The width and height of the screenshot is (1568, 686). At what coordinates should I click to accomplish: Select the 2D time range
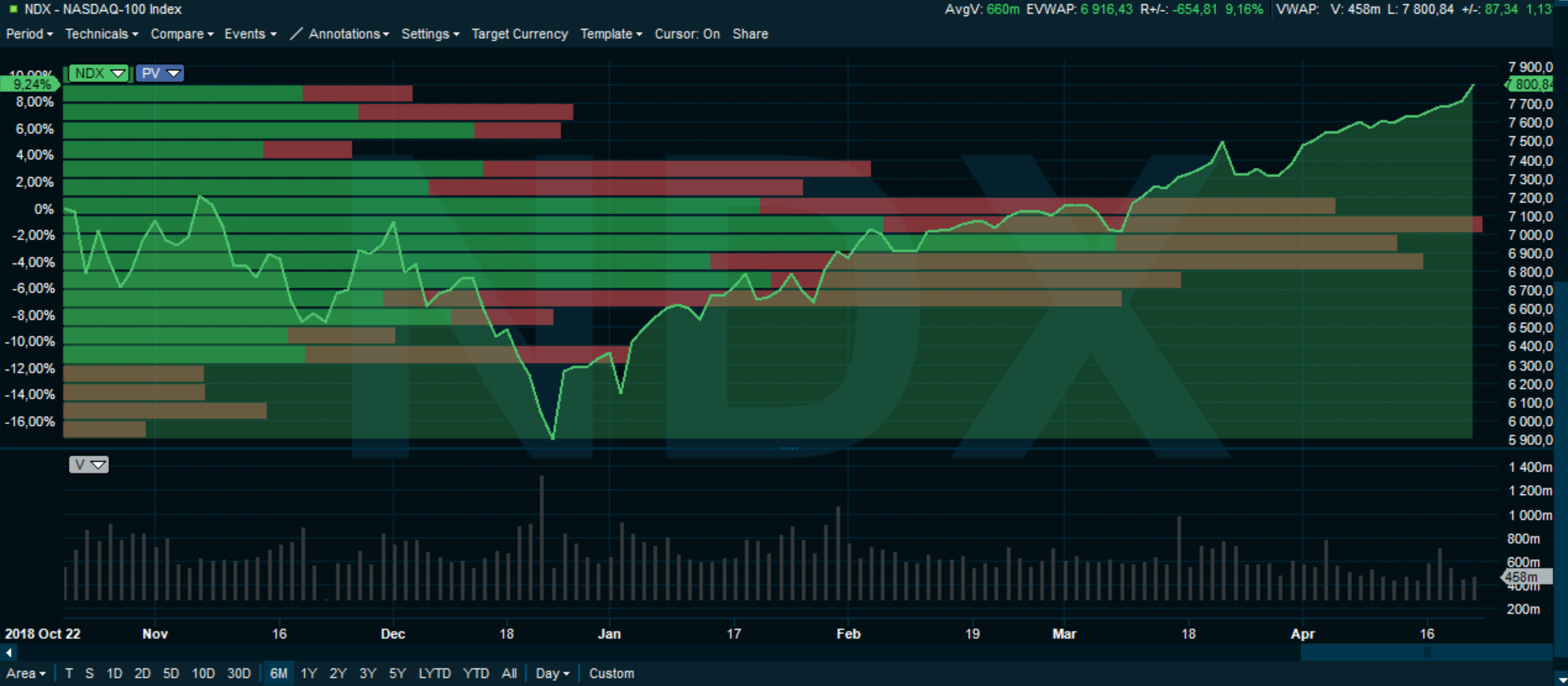click(142, 673)
